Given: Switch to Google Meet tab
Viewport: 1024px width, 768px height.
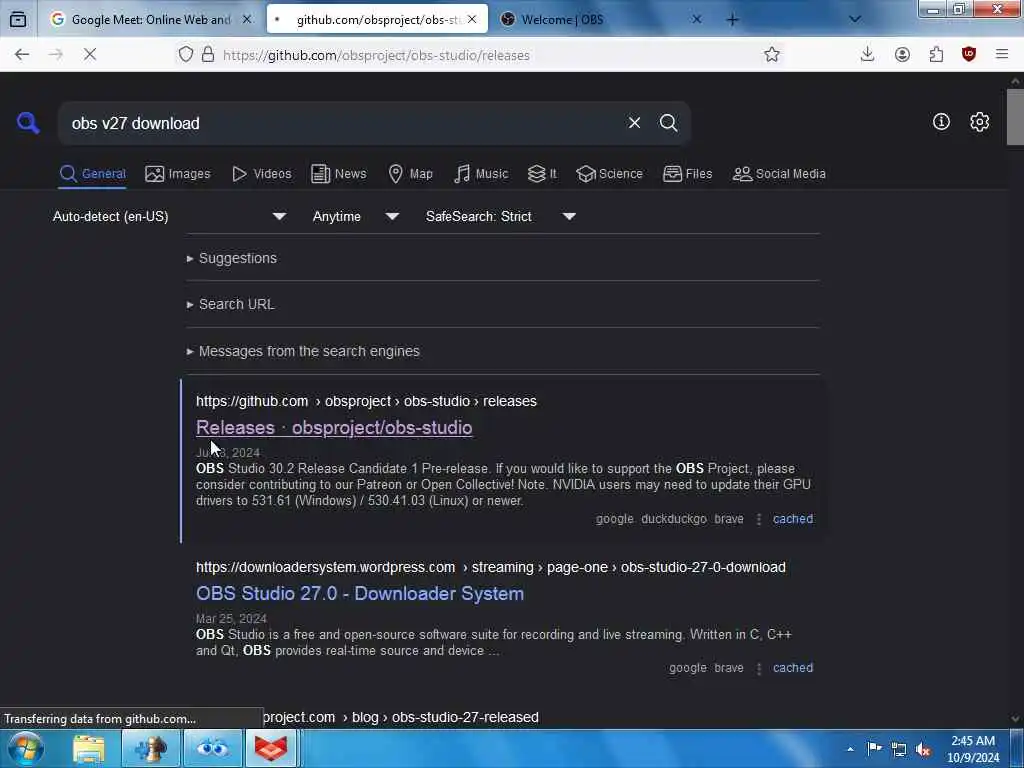Looking at the screenshot, I should click(x=150, y=20).
